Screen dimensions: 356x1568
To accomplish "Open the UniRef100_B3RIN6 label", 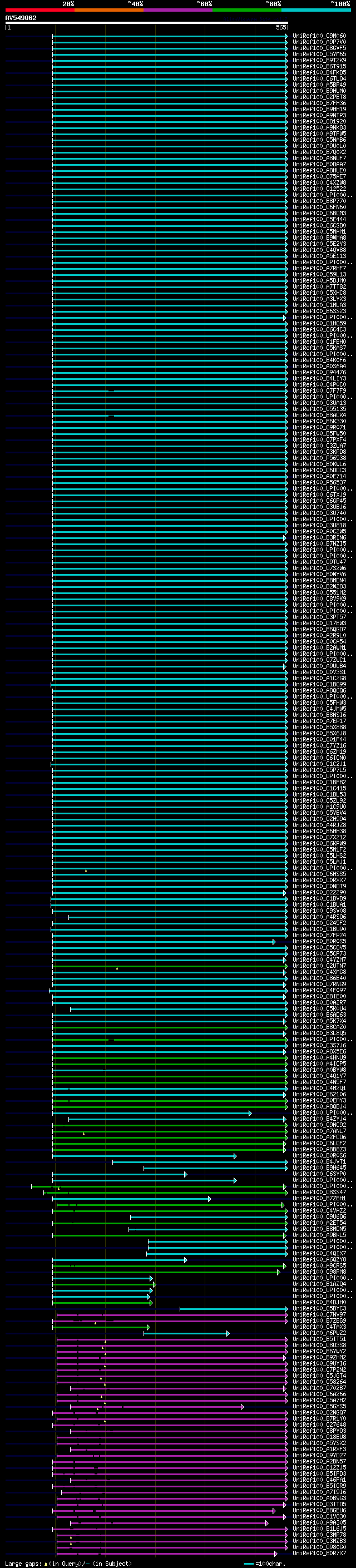I will [319, 537].
